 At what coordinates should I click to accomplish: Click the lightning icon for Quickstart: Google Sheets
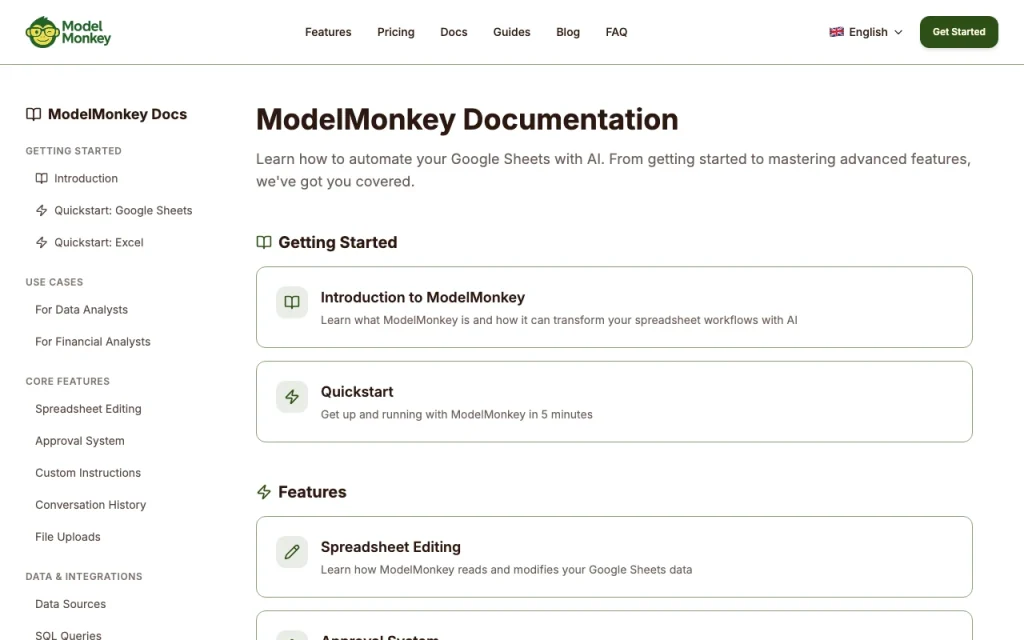click(41, 210)
